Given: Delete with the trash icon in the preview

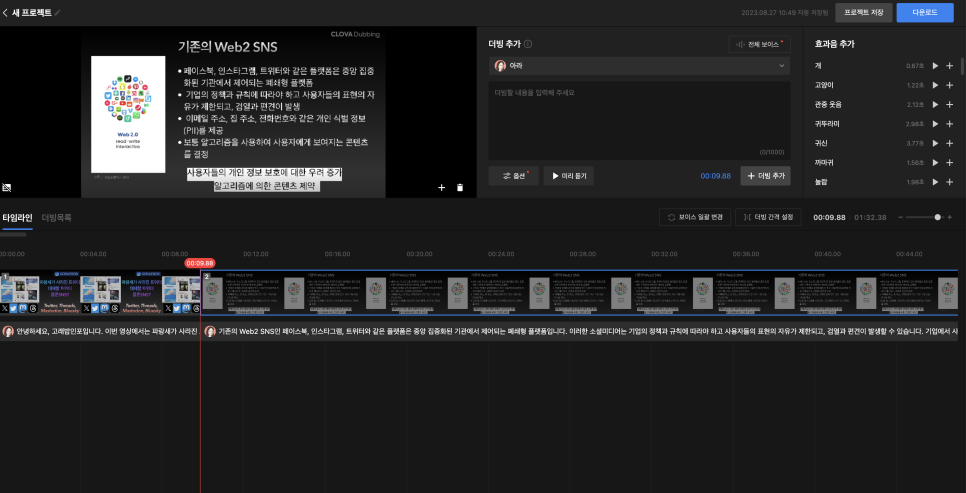Looking at the screenshot, I should coord(460,187).
